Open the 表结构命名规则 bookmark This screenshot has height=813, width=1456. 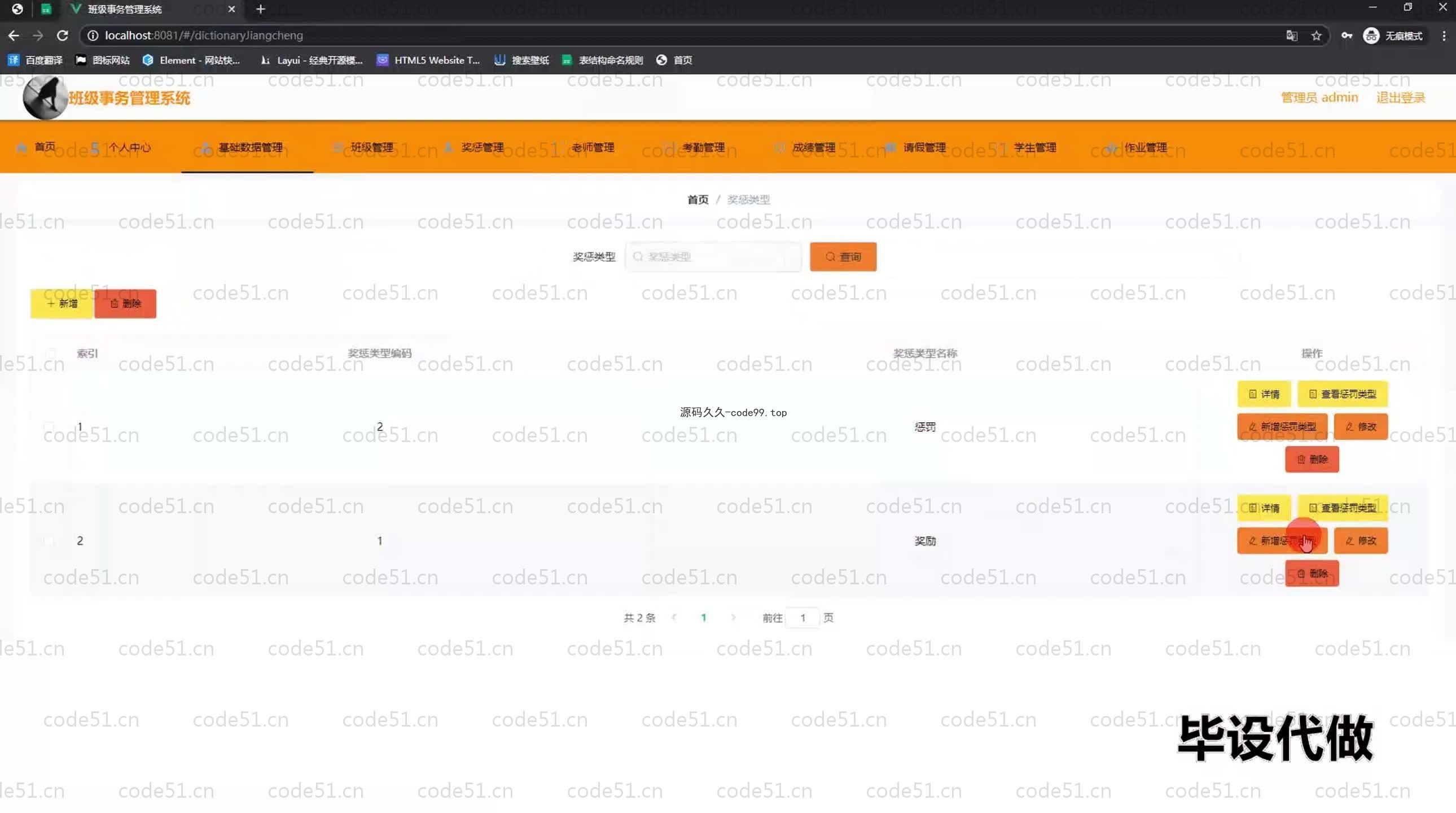coord(603,60)
